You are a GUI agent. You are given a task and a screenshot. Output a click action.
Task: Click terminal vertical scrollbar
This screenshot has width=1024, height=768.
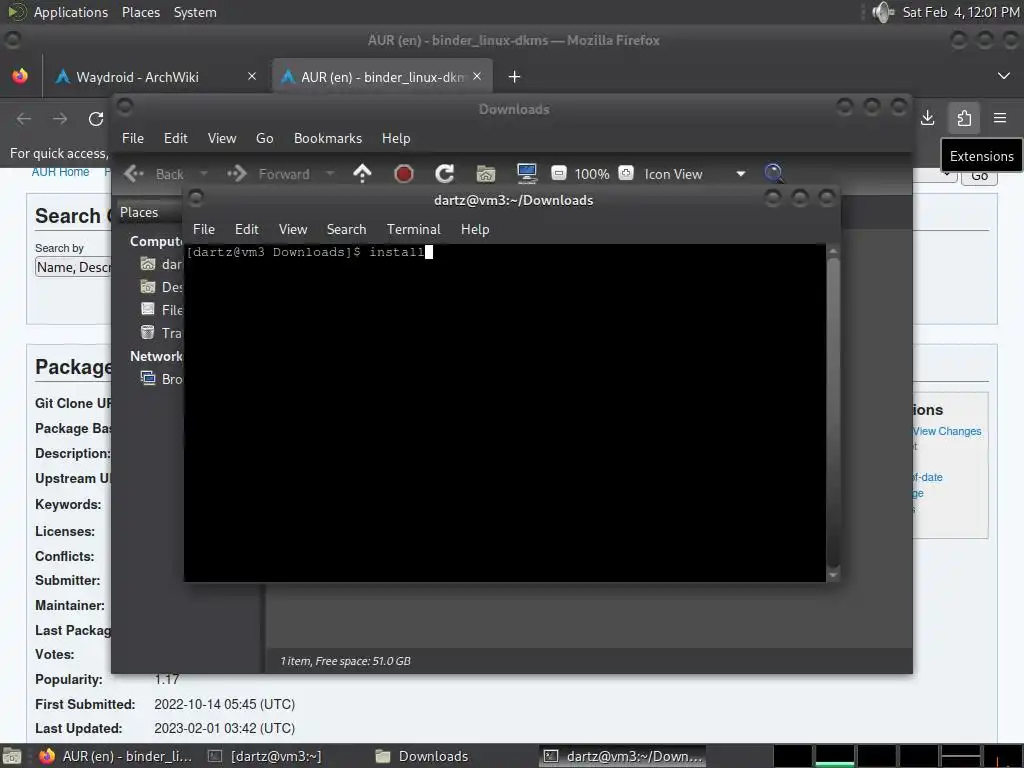(x=833, y=411)
